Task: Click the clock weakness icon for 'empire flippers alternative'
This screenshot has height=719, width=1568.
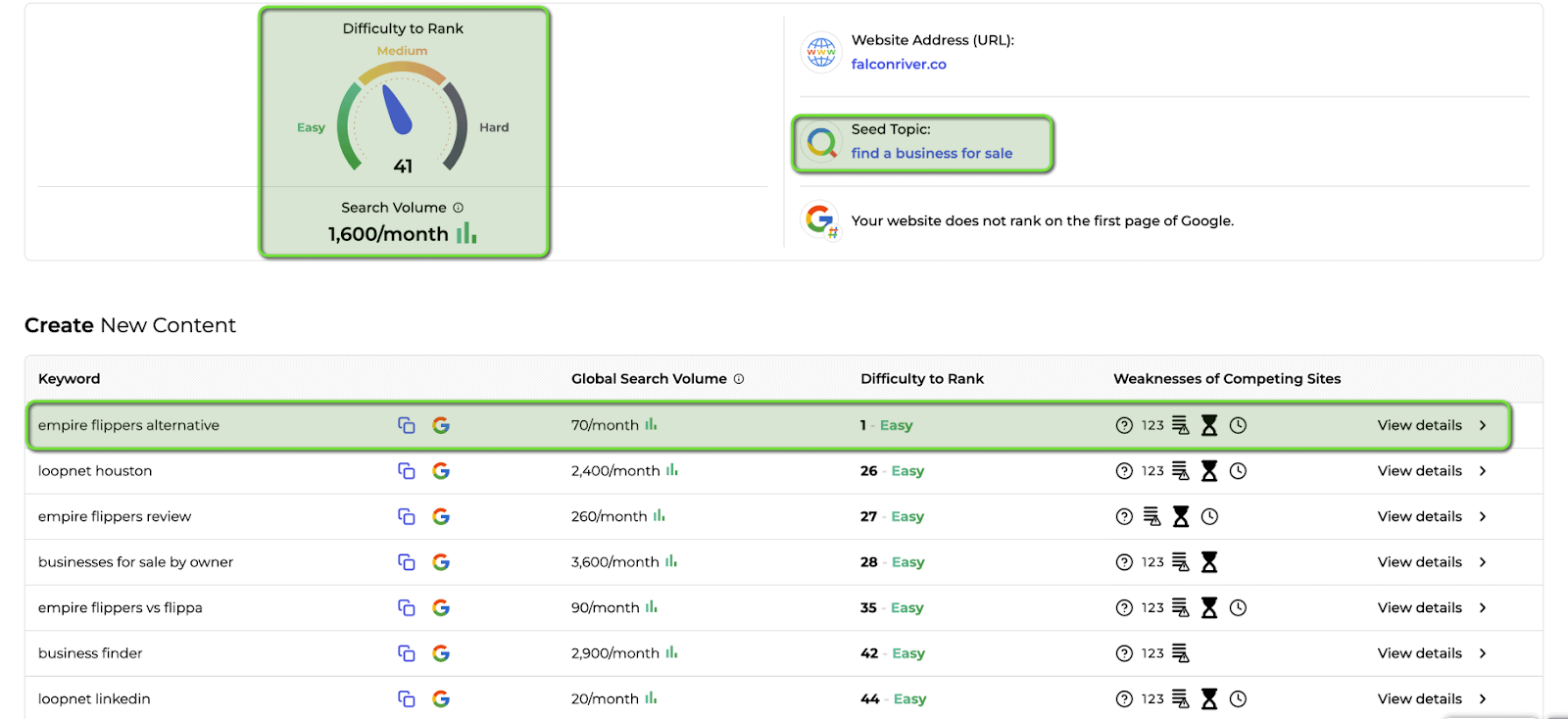Action: pos(1238,425)
